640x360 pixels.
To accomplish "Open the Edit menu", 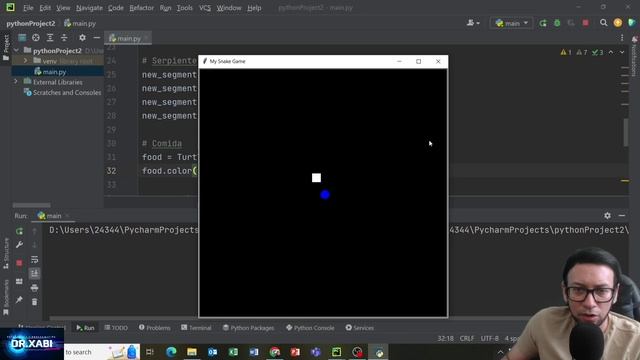I will point(45,8).
